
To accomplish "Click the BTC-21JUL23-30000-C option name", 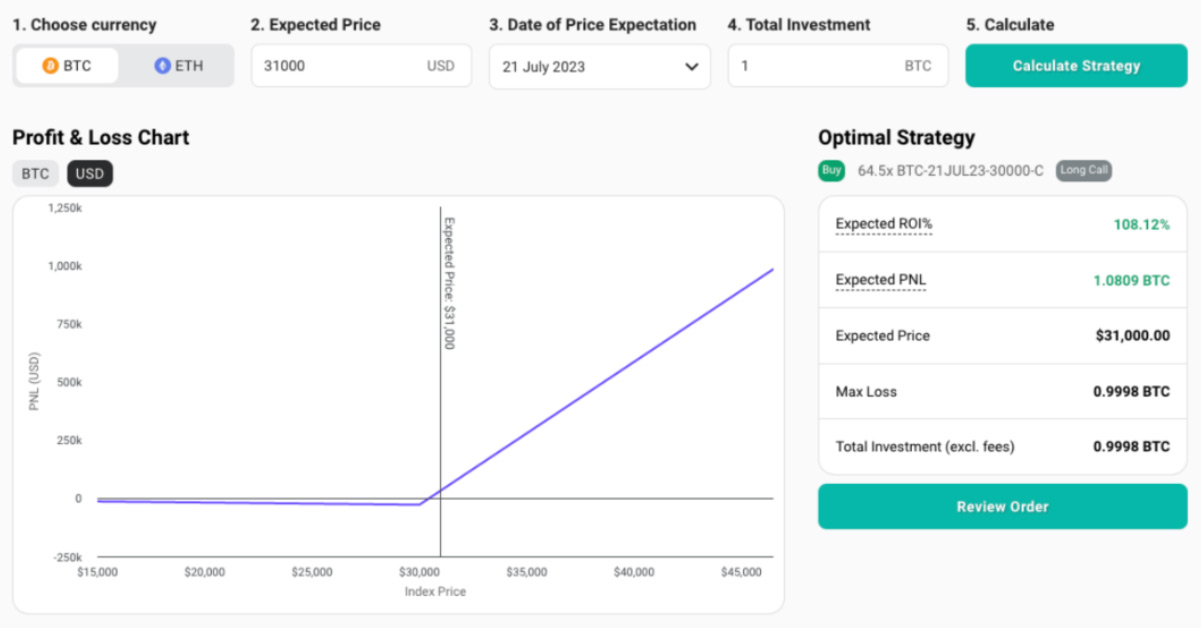I will point(950,171).
